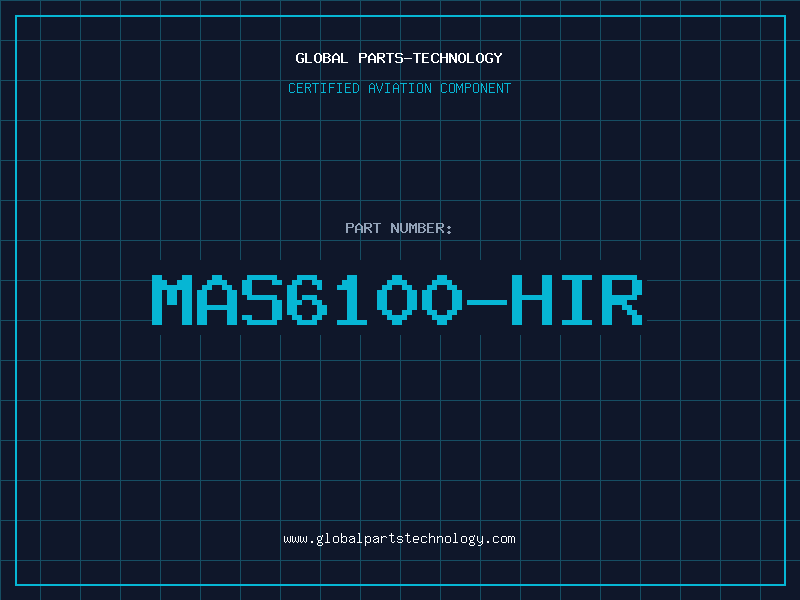Click the GLOBAL PARTS-TECHNOLOGY heading
800x600 pixels.
click(399, 58)
